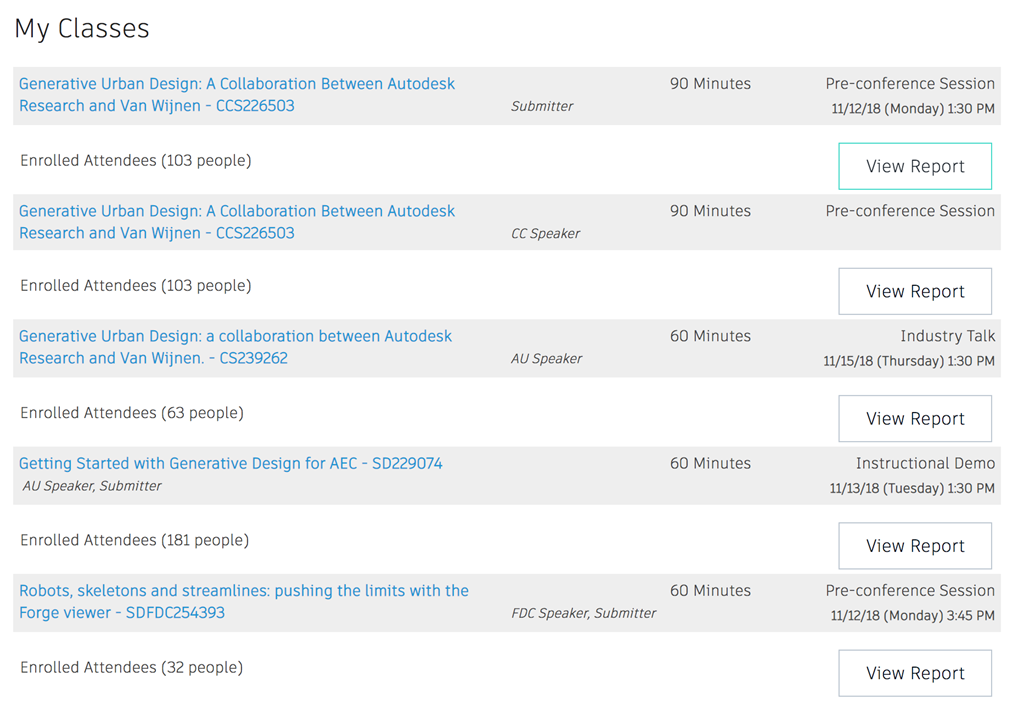
Task: Select Enrolled Attendees (181 people) line
Action: click(x=134, y=540)
